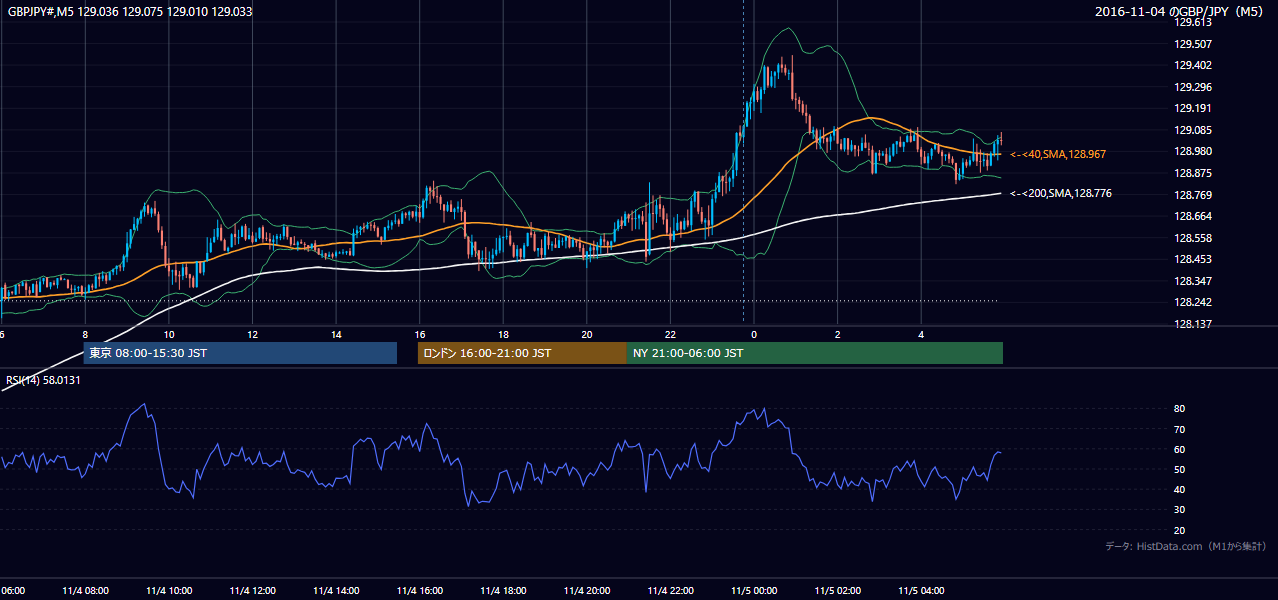
Task: Click the 11/4 16:00 time label
Action: click(x=420, y=591)
